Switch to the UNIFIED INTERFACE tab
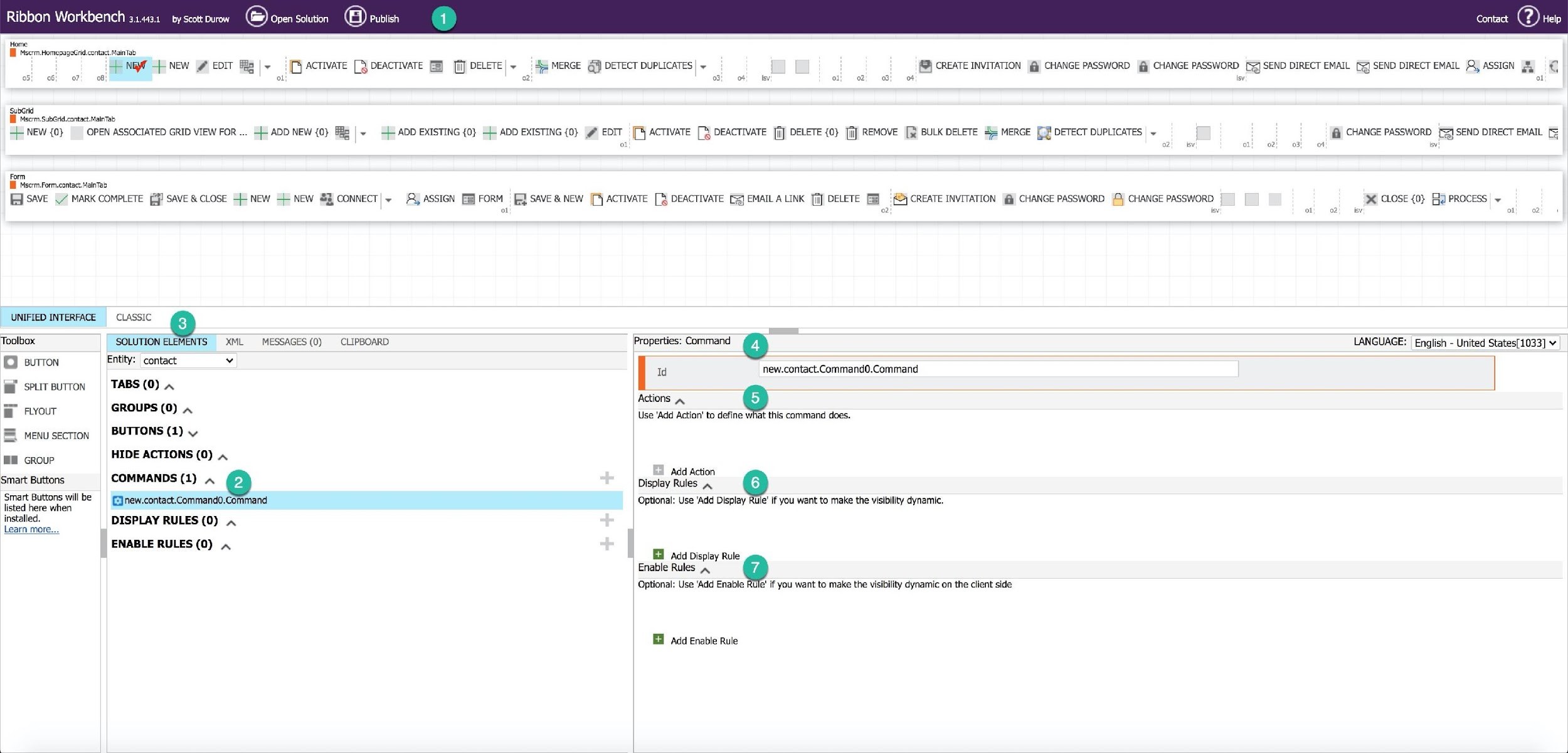Viewport: 1568px width, 753px height. coord(53,317)
